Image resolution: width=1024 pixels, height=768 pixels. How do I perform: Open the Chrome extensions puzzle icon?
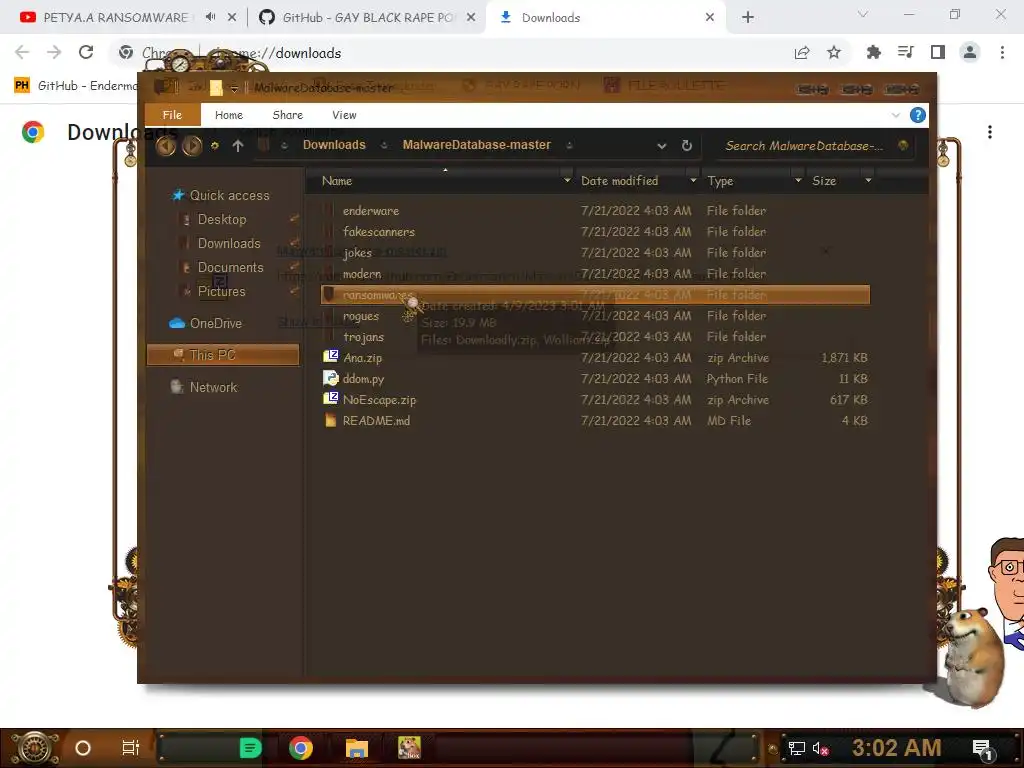[x=873, y=52]
